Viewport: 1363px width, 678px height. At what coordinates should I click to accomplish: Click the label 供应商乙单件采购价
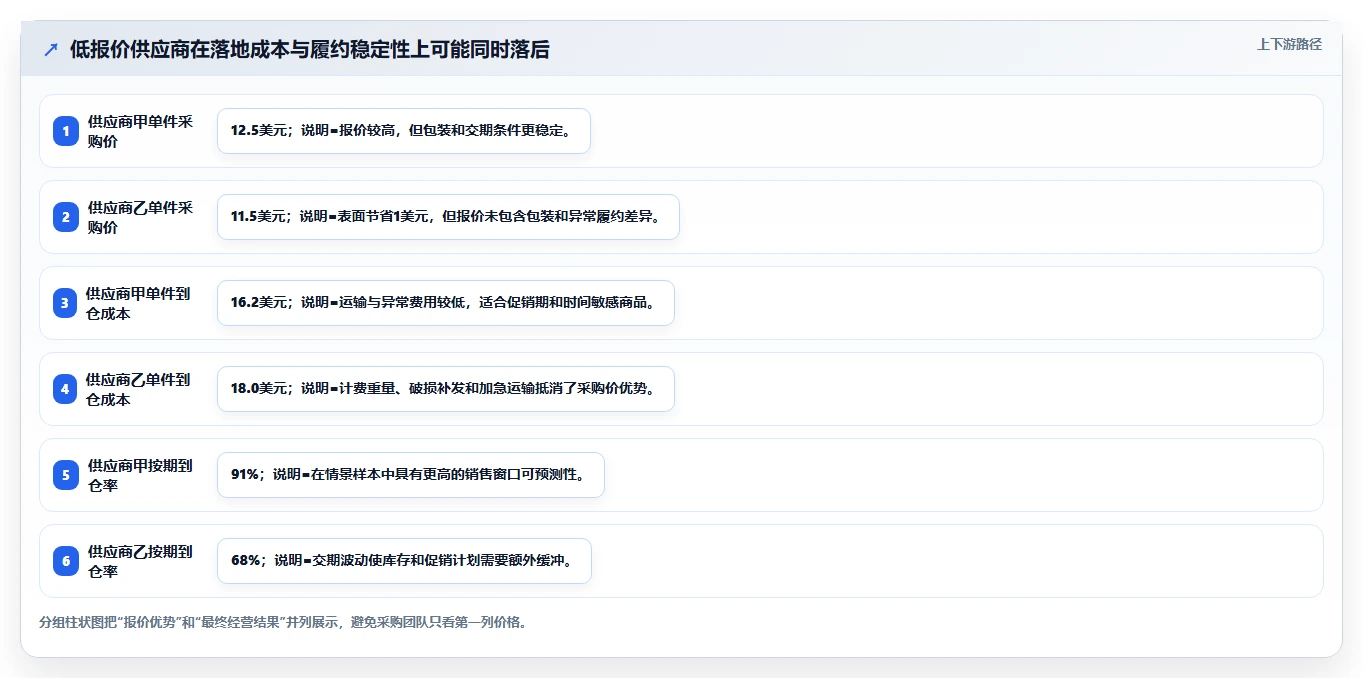click(x=140, y=217)
